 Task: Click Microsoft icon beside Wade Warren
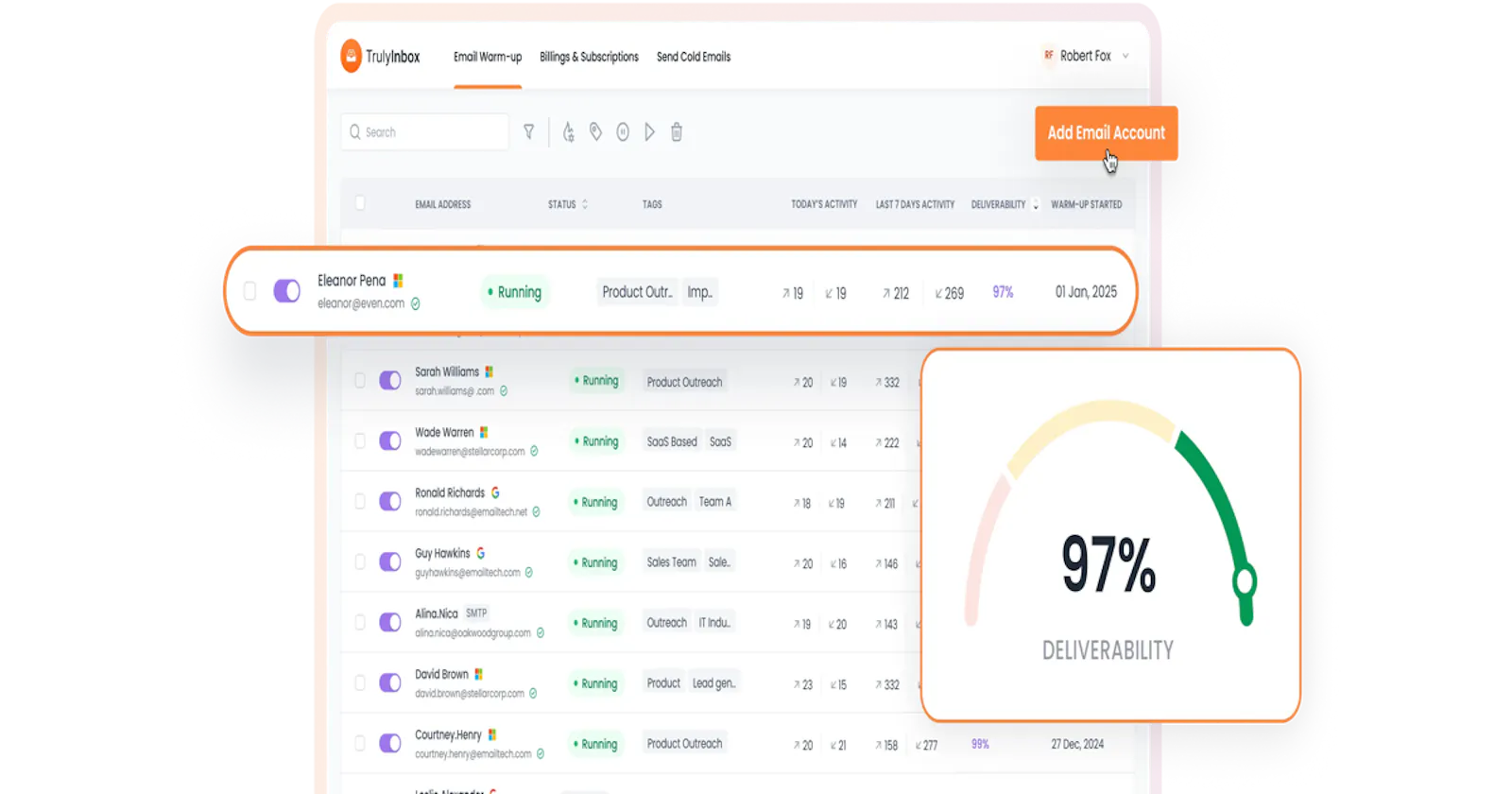pyautogui.click(x=484, y=432)
